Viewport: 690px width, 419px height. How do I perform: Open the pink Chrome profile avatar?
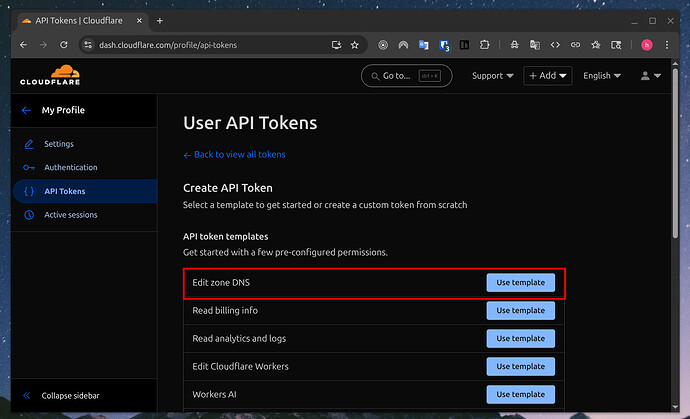646,45
